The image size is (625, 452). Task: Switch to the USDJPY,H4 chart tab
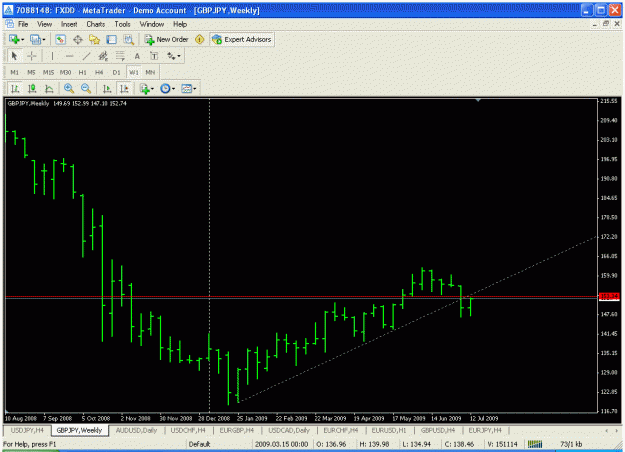[27, 430]
